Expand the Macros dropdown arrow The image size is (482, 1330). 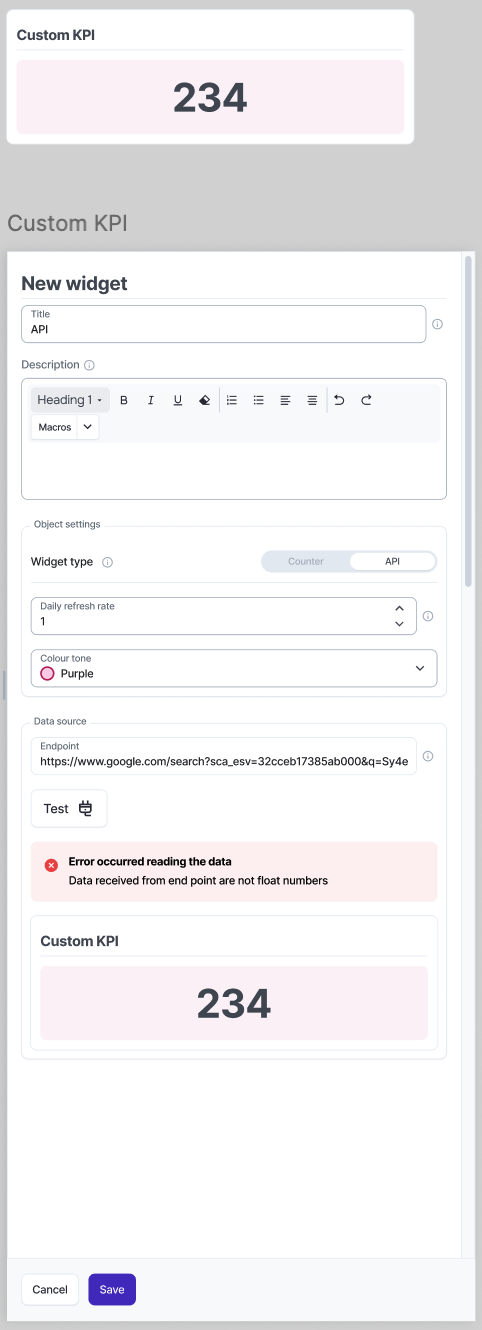point(87,427)
